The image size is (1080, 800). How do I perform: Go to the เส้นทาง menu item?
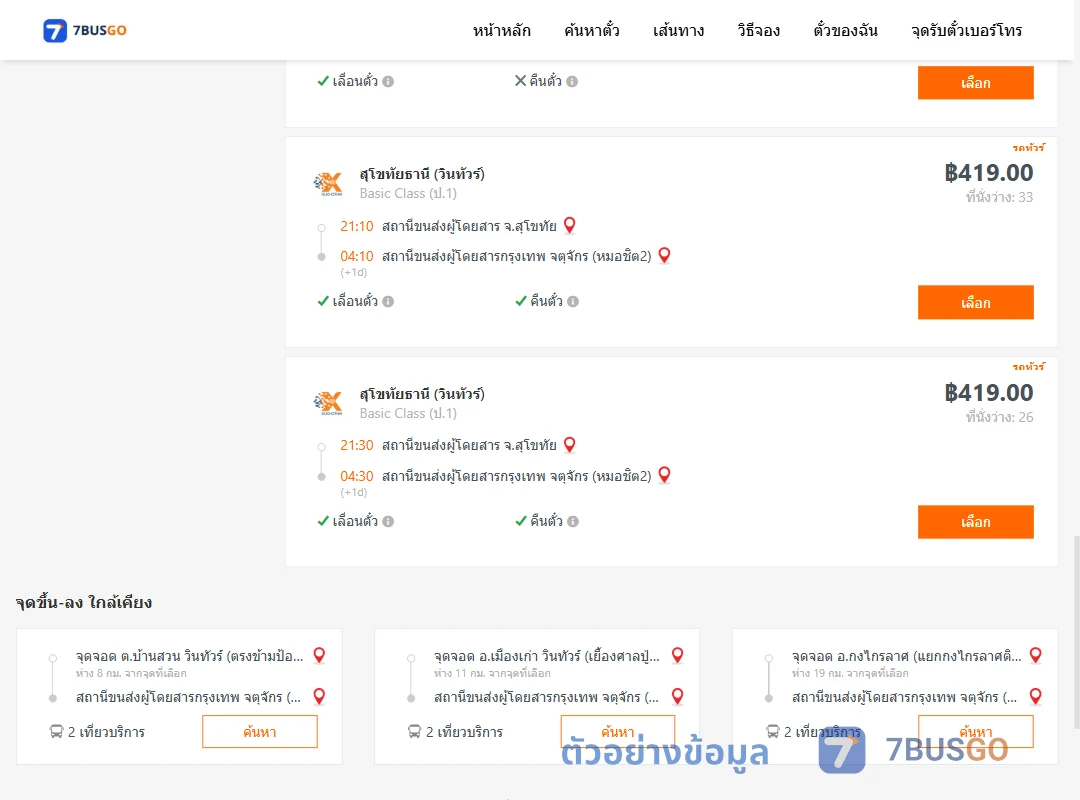pyautogui.click(x=678, y=30)
